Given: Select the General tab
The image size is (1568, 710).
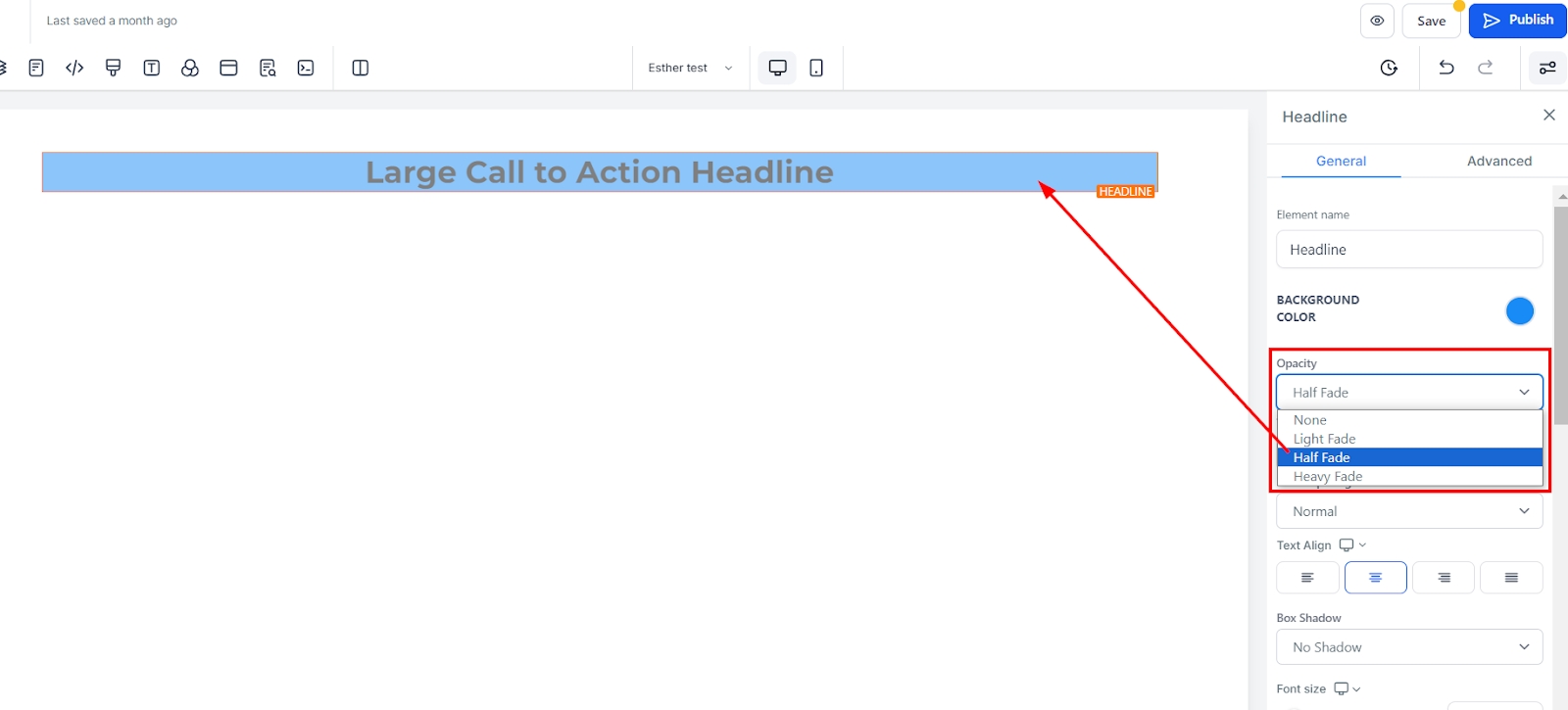Looking at the screenshot, I should click(x=1341, y=161).
